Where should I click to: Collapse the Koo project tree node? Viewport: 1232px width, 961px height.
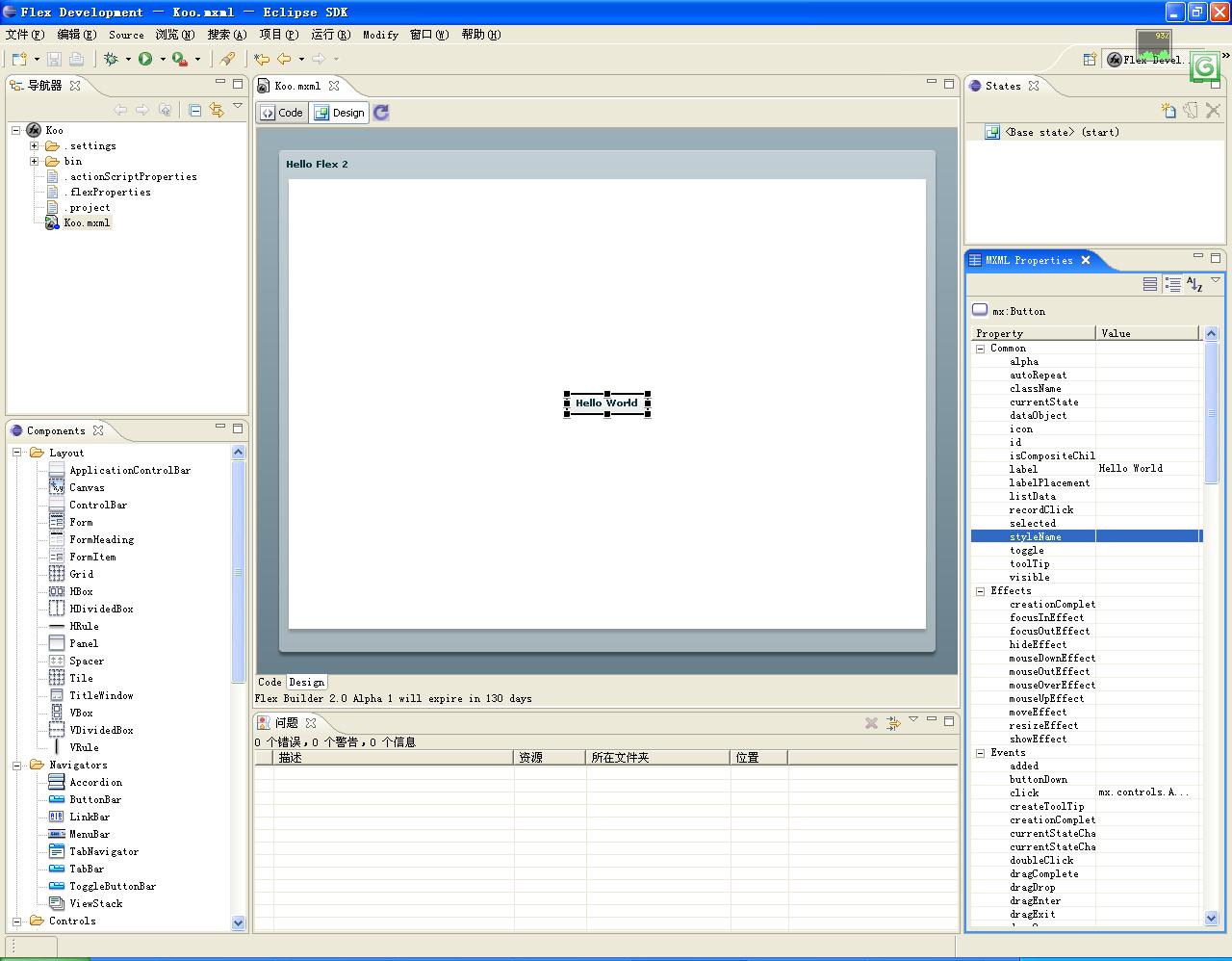[x=16, y=130]
